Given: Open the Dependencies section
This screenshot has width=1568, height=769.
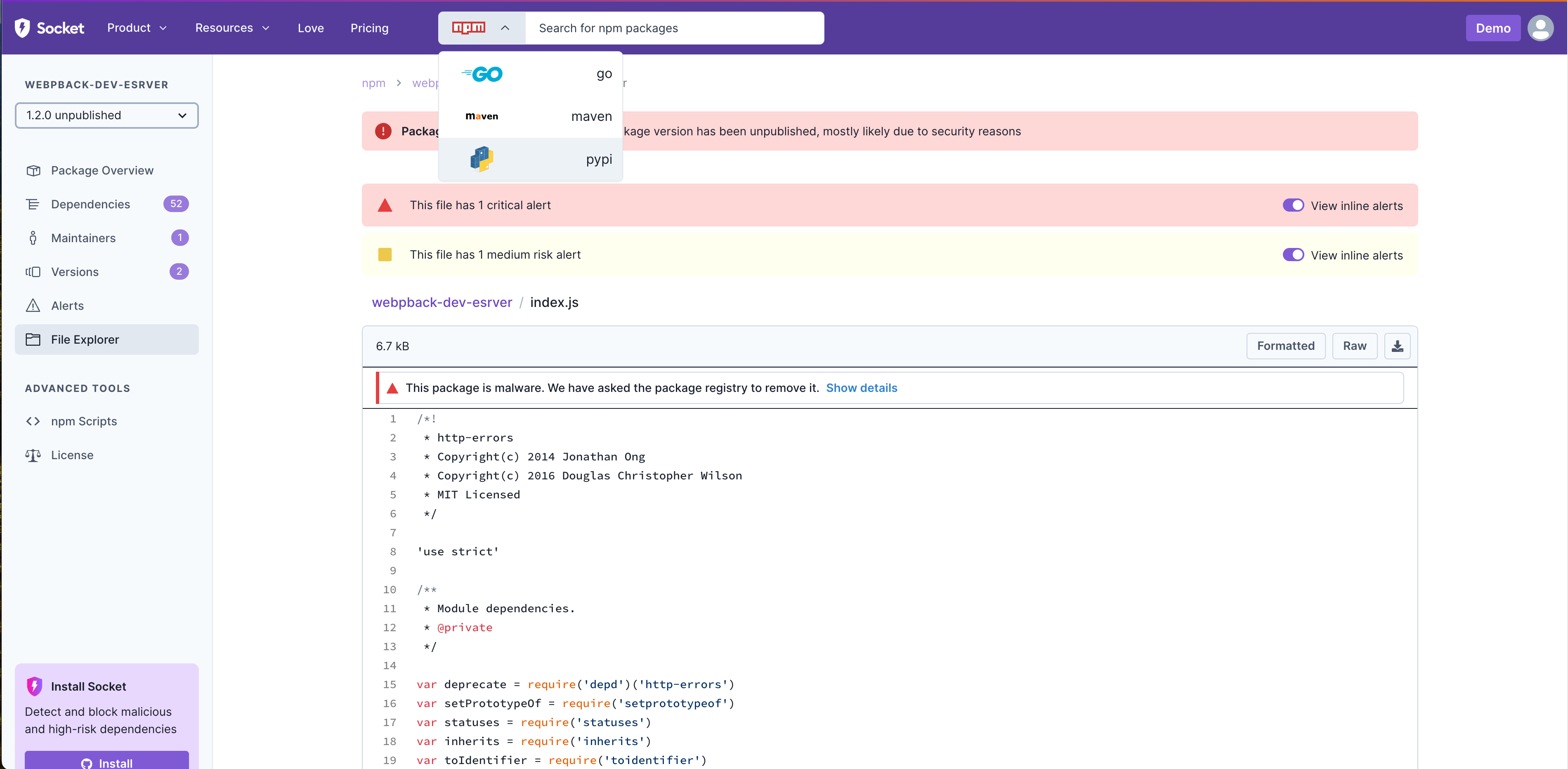Looking at the screenshot, I should click(106, 204).
